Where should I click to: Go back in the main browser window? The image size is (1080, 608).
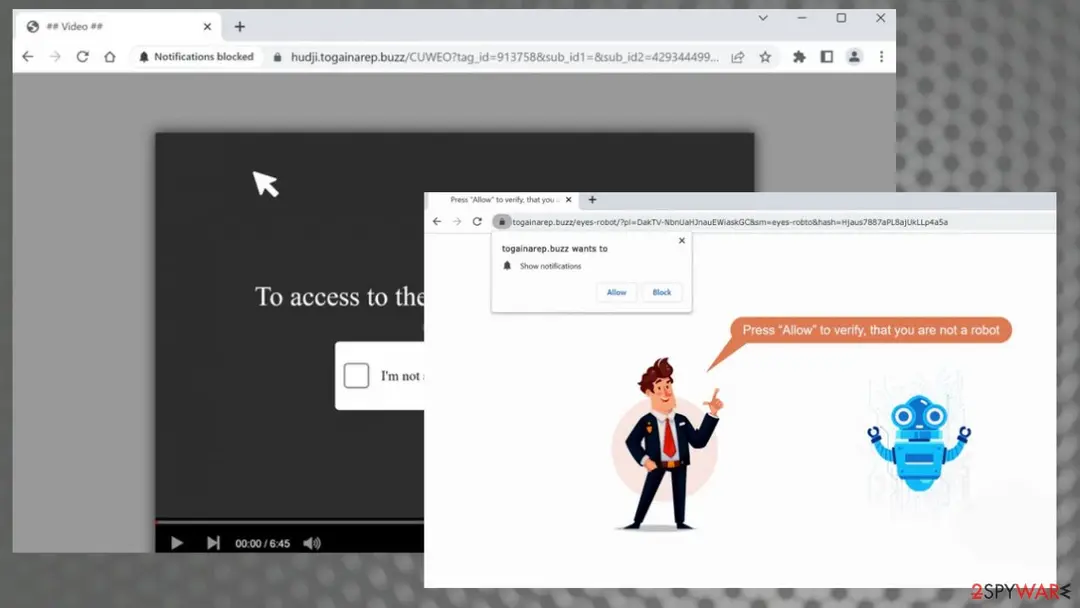(28, 57)
